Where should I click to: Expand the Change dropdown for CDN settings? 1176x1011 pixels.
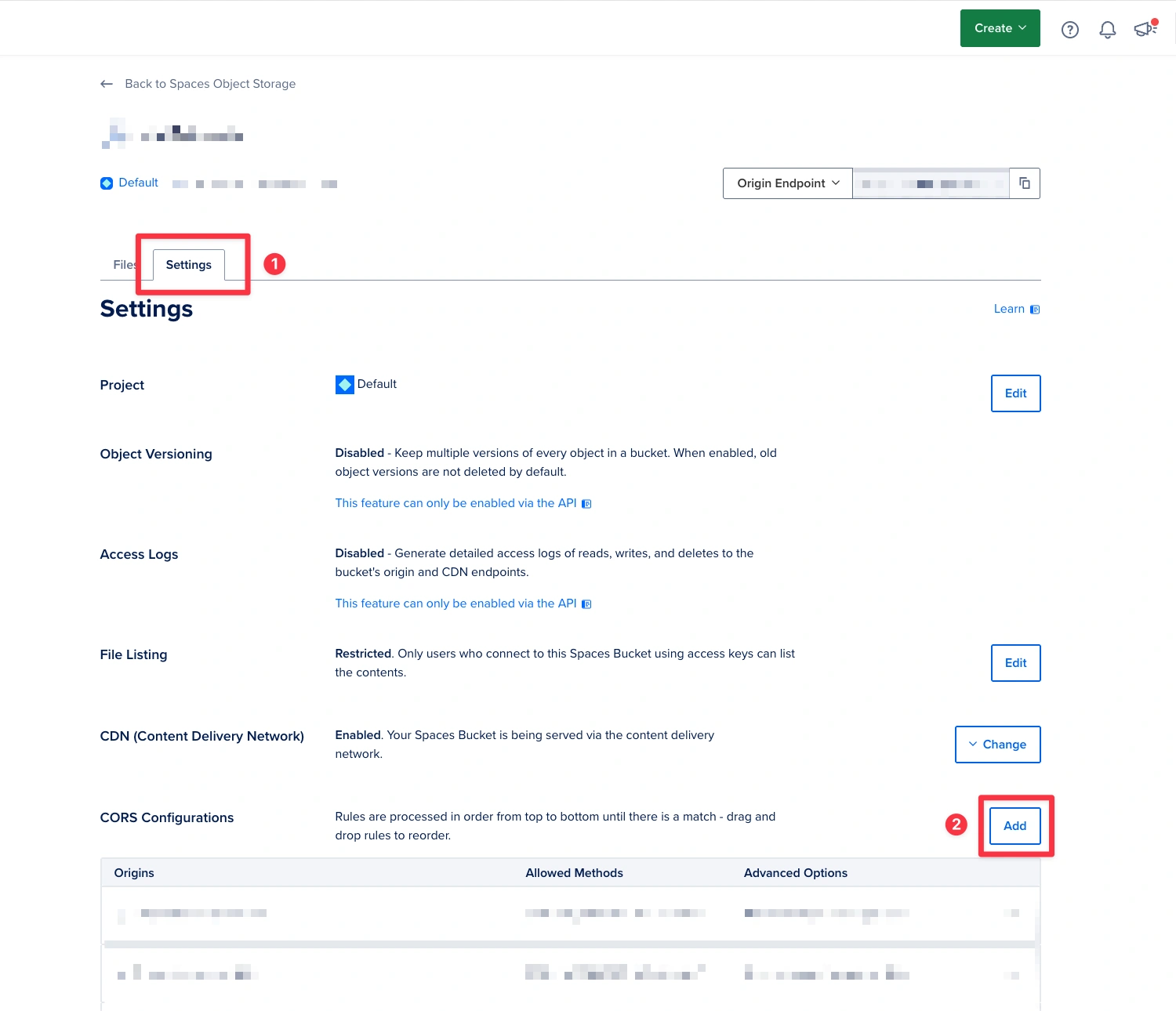coord(997,744)
